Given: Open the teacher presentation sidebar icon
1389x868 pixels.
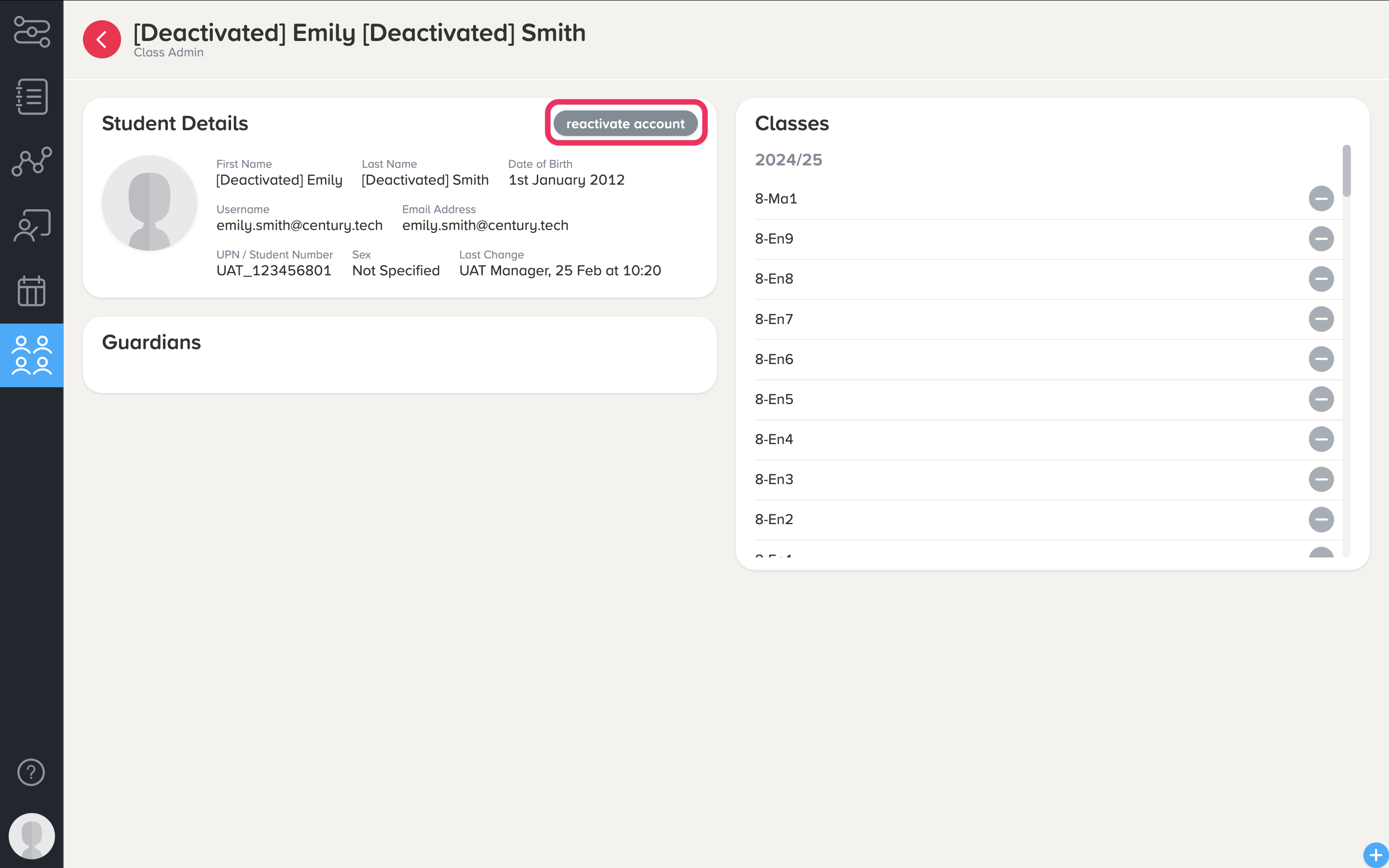Looking at the screenshot, I should pyautogui.click(x=31, y=226).
